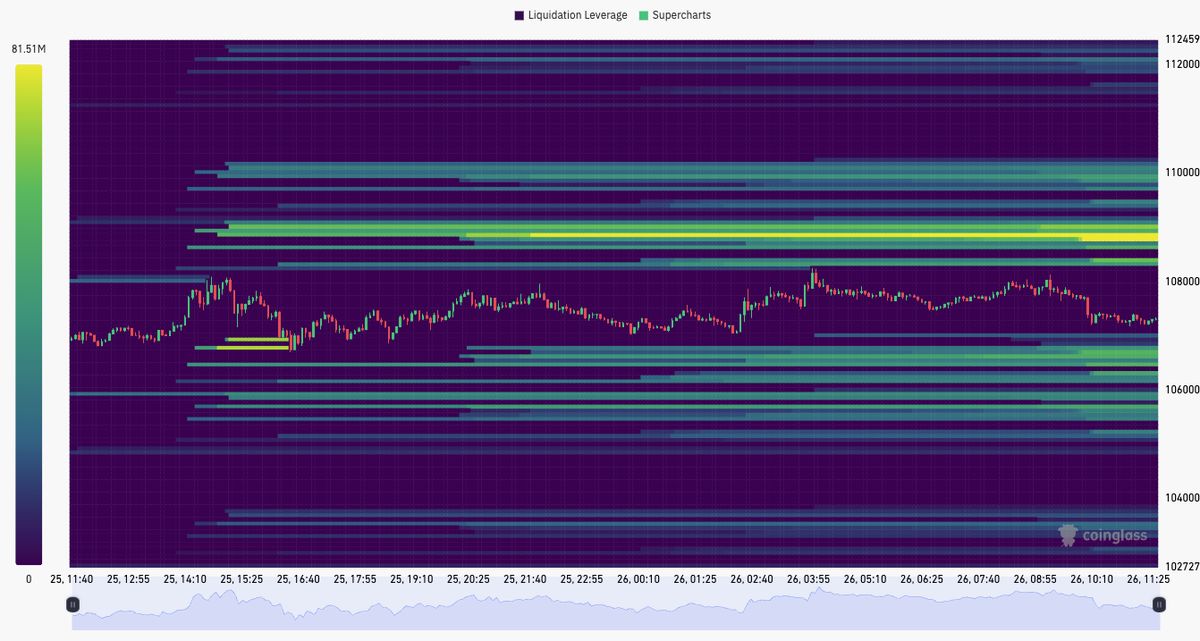The height and width of the screenshot is (641, 1200).
Task: Toggle the Liquidation Leverage legend entry
Action: coord(571,15)
